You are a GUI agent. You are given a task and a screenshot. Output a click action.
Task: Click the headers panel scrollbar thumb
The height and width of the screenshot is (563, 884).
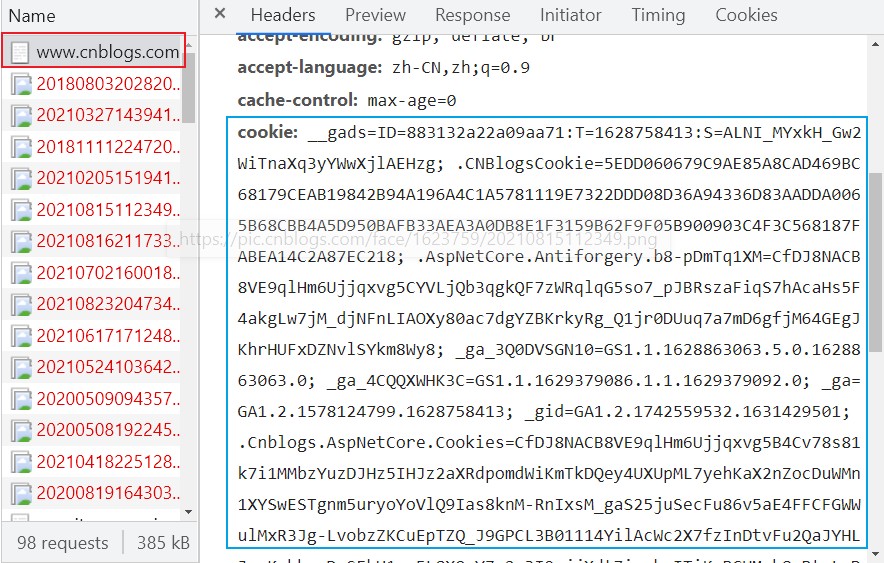coord(876,262)
